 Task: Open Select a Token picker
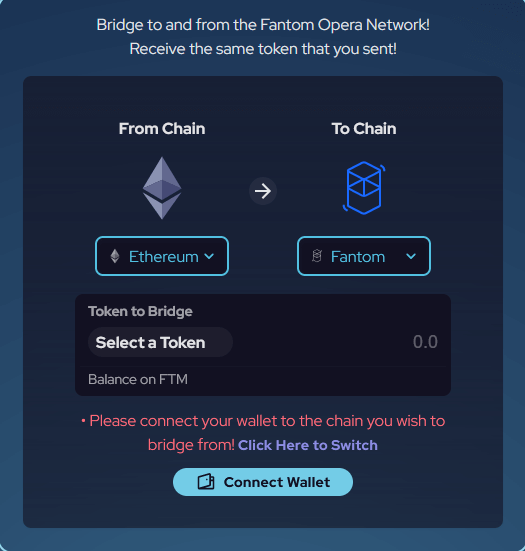[160, 342]
